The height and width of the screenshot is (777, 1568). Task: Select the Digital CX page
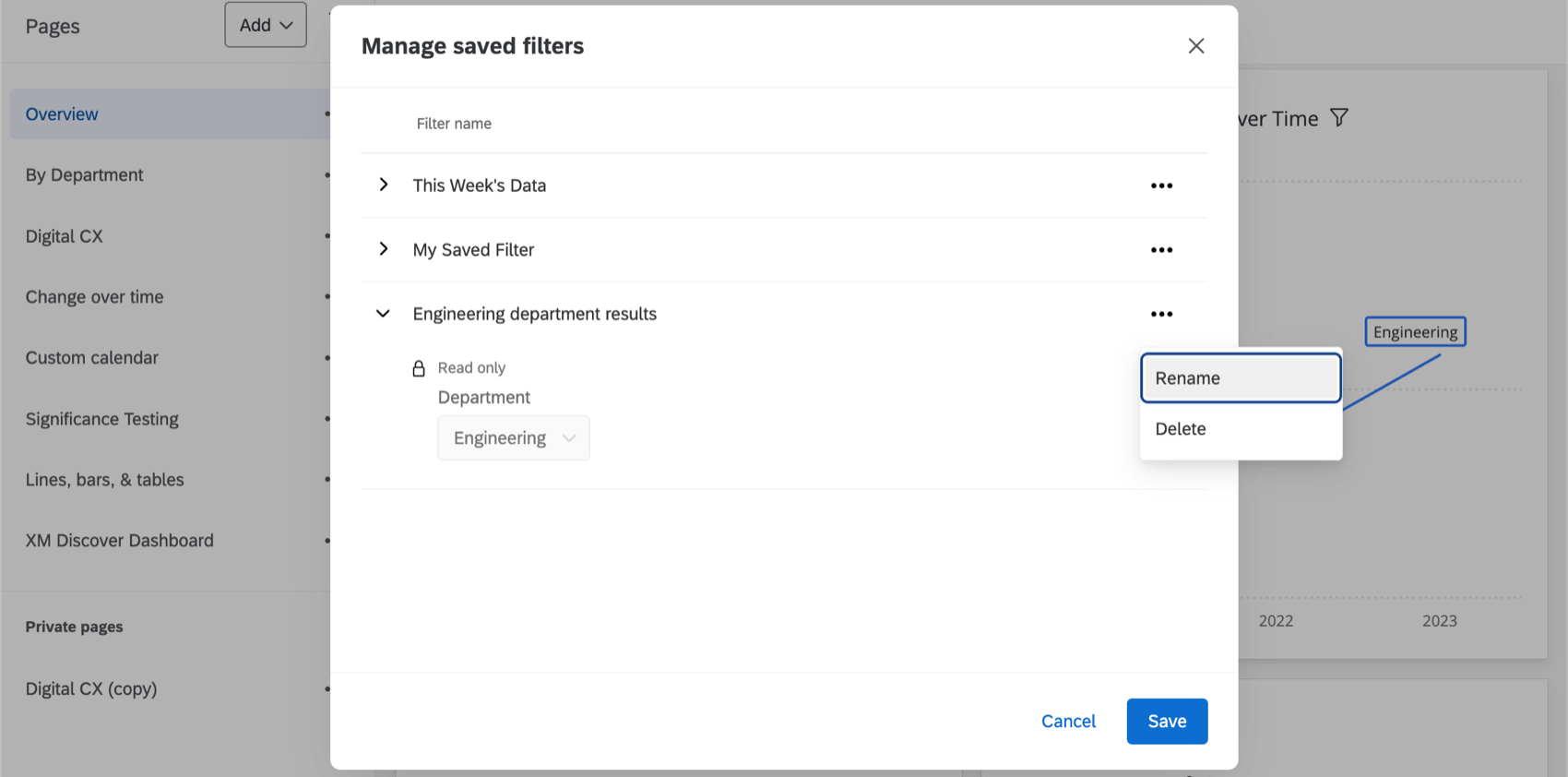[x=64, y=236]
